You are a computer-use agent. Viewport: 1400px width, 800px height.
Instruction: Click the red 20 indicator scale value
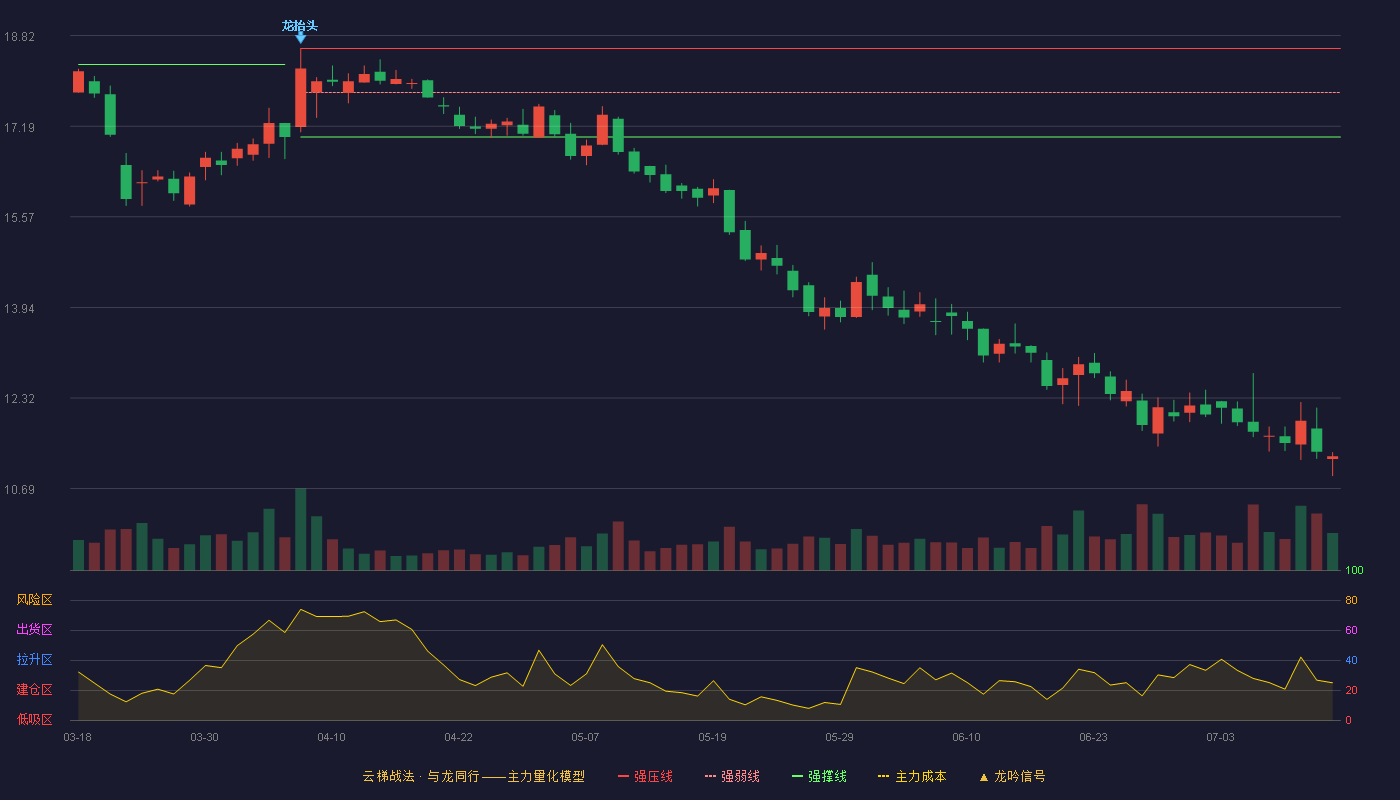click(1351, 690)
